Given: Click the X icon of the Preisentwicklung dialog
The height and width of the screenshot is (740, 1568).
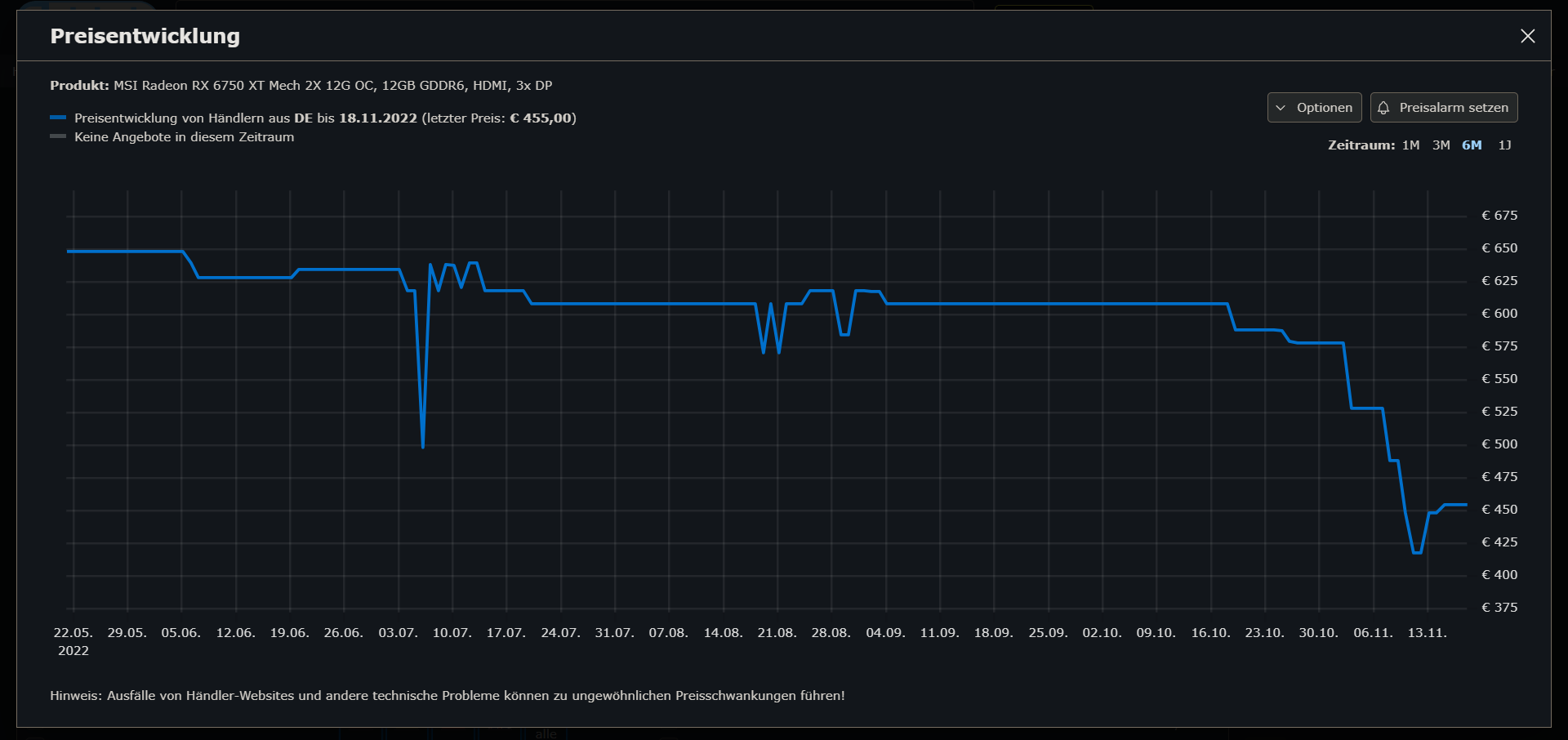Looking at the screenshot, I should point(1528,36).
